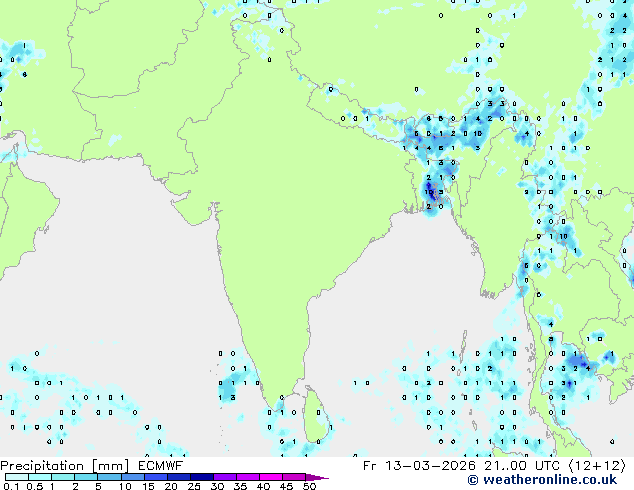Click the 45–50 mm legend color swatch
This screenshot has width=634, height=490.
294,477
